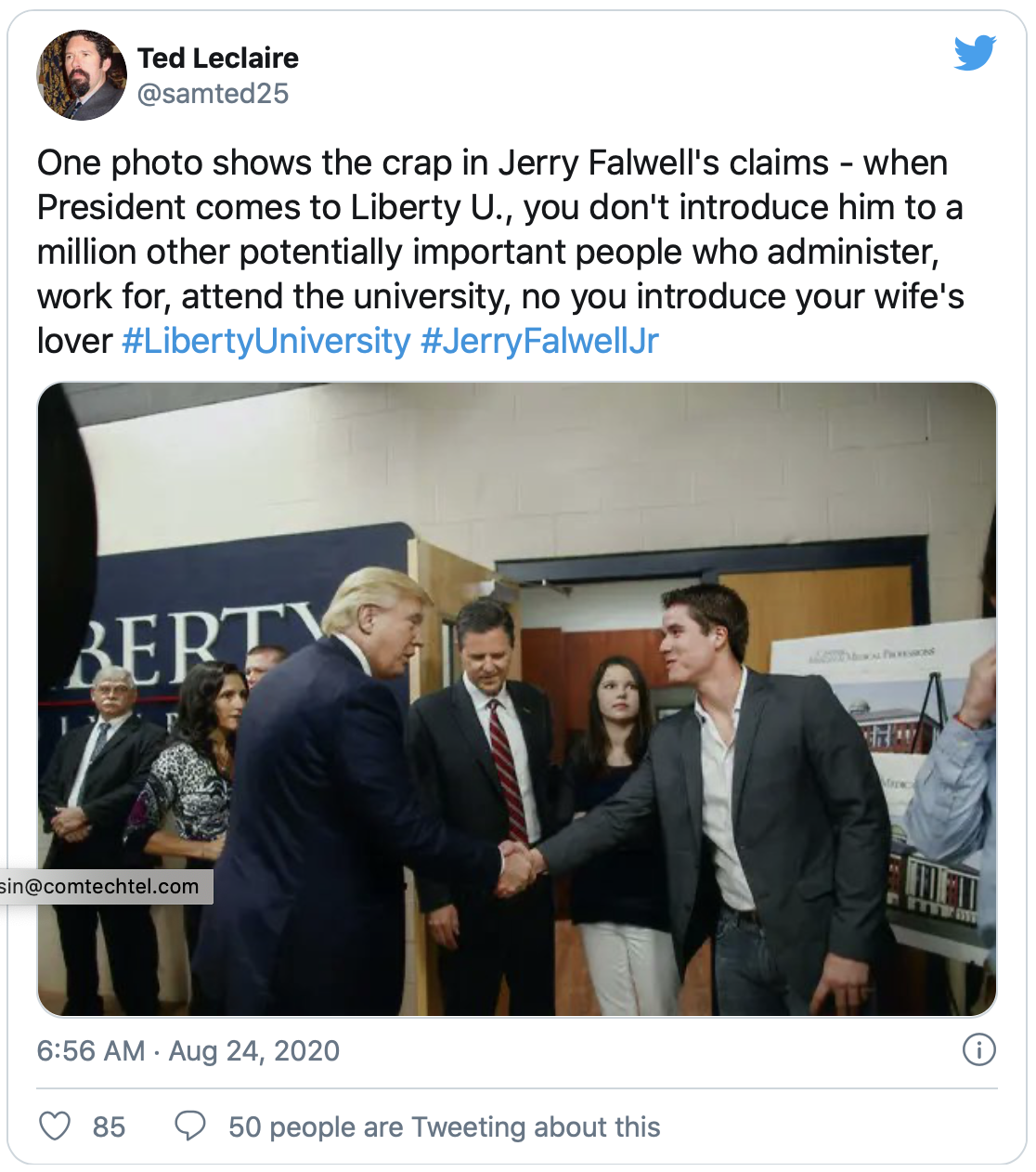The image size is (1036, 1172).
Task: Open the tweet info circle icon
Action: [x=978, y=1049]
